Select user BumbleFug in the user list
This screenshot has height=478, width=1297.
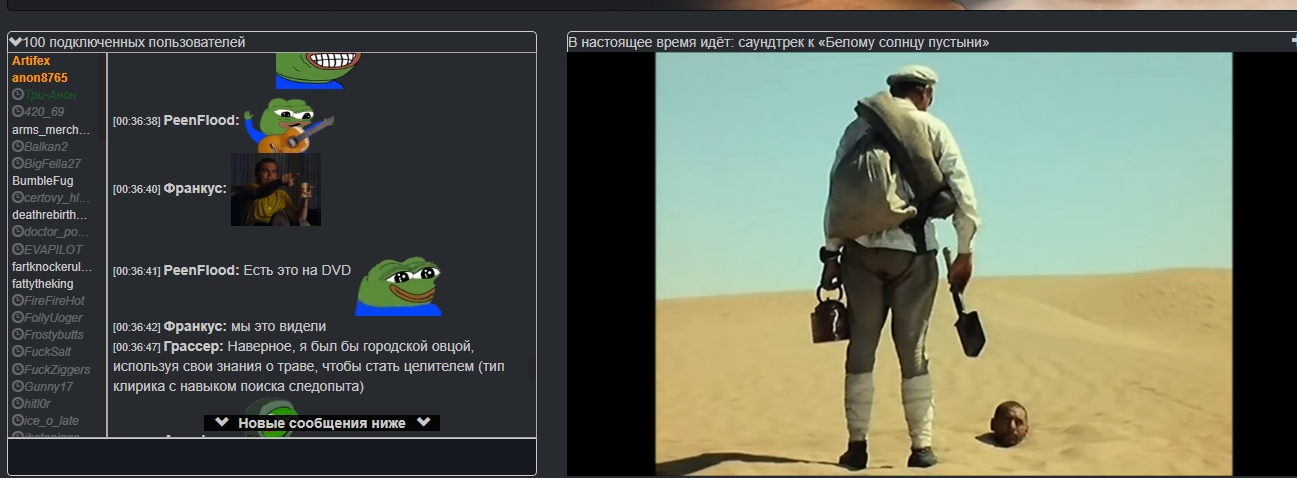pos(42,181)
